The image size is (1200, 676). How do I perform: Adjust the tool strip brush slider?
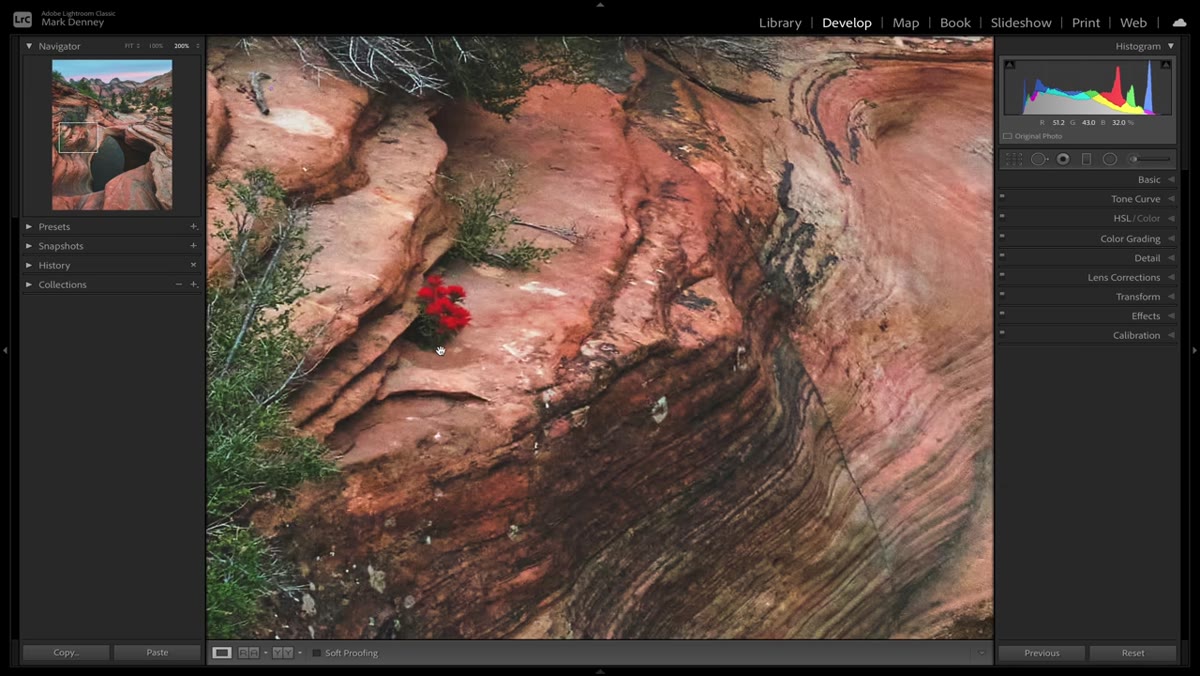pyautogui.click(x=1150, y=159)
